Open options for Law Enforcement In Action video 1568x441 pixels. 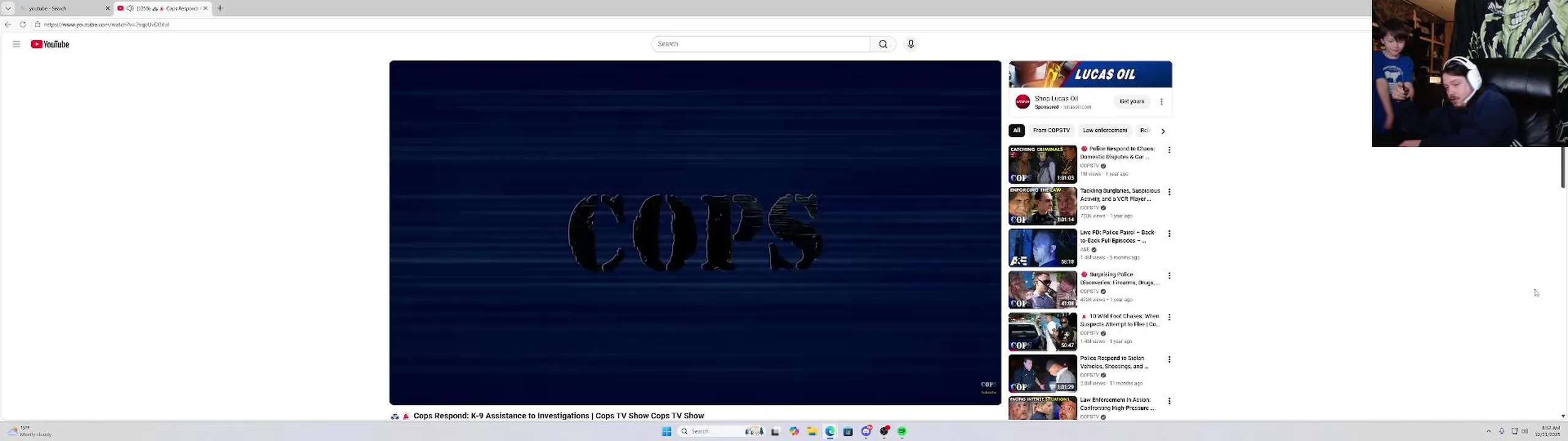coord(1169,401)
